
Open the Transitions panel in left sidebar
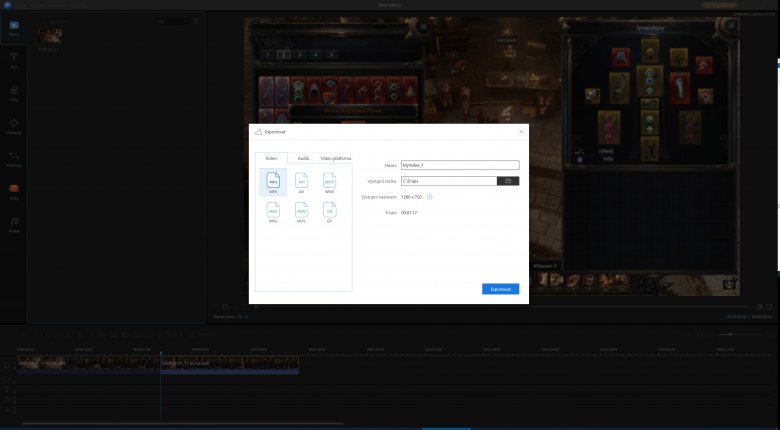click(x=14, y=159)
